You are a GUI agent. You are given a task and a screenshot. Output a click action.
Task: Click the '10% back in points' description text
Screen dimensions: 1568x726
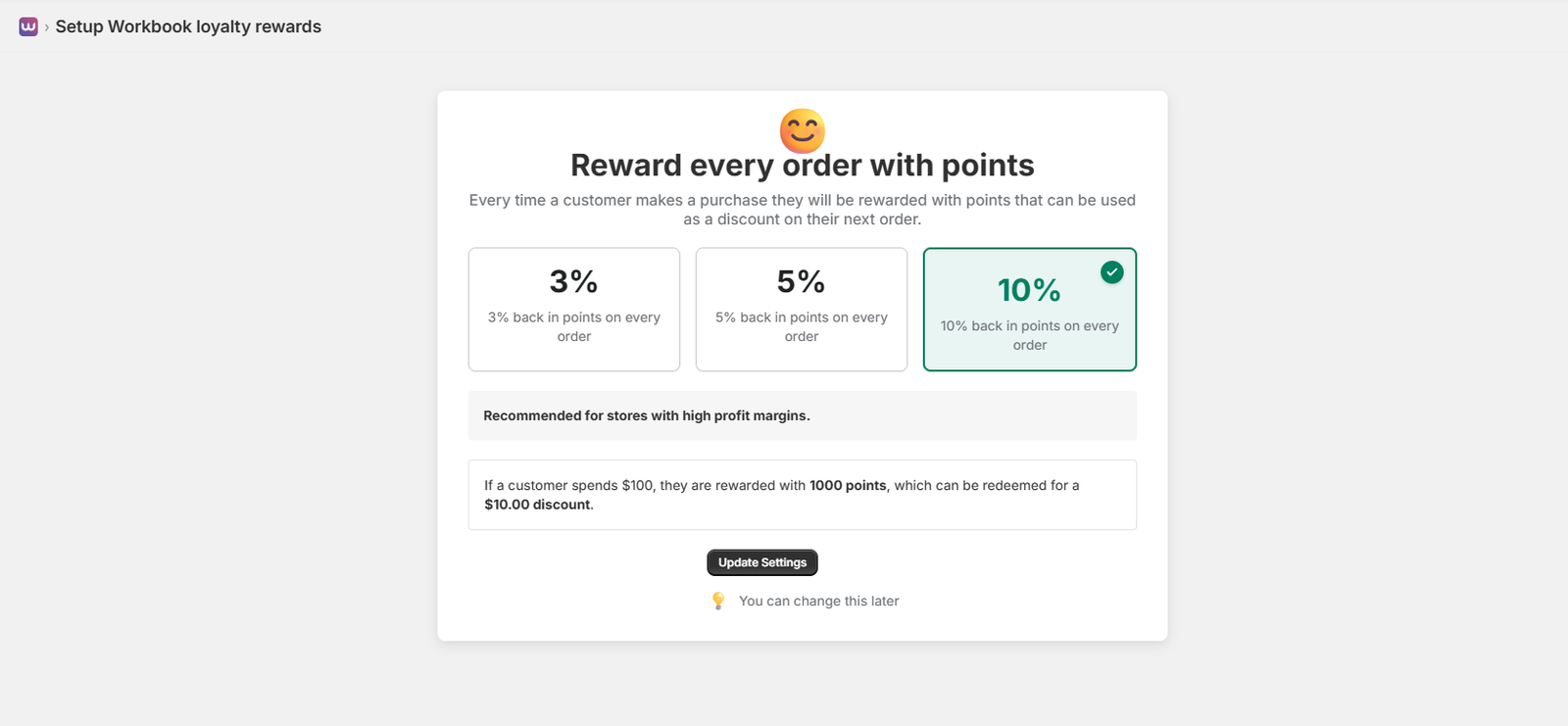pyautogui.click(x=1029, y=335)
